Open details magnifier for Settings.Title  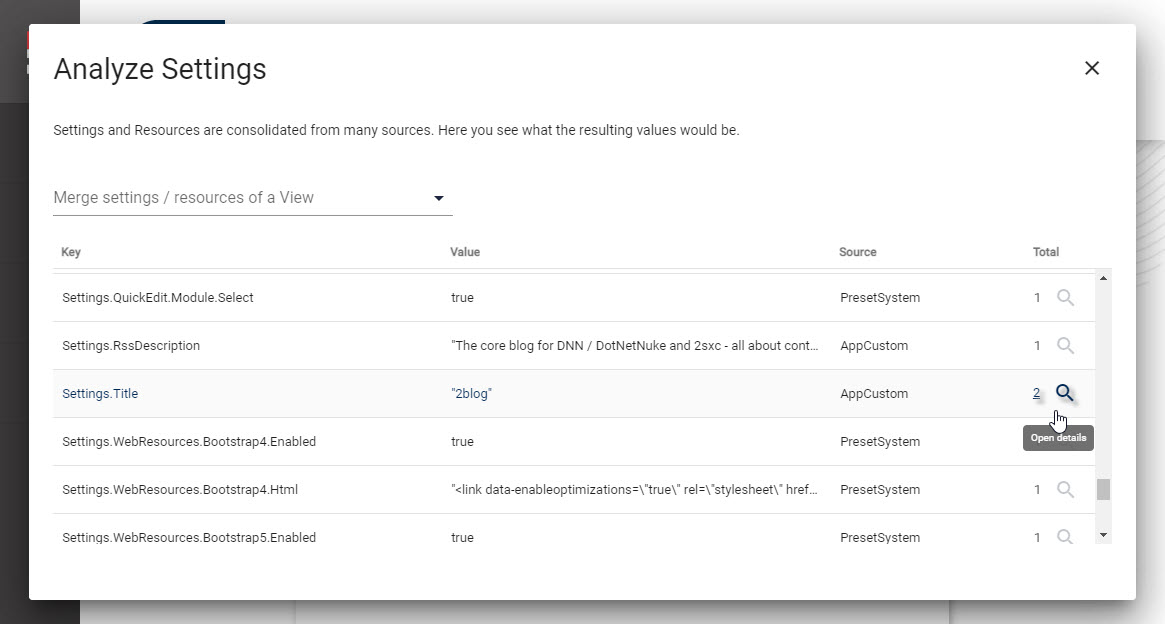[1065, 393]
